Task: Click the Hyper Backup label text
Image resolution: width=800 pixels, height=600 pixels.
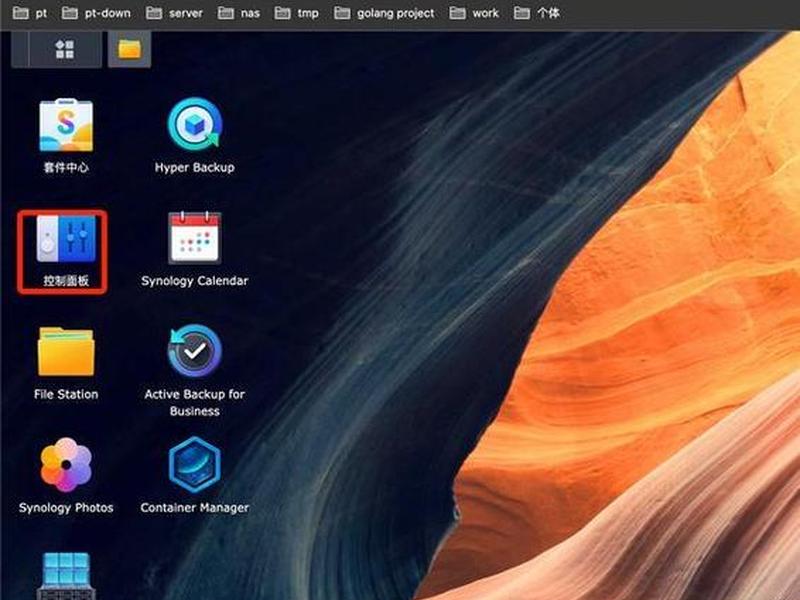Action: [x=194, y=168]
